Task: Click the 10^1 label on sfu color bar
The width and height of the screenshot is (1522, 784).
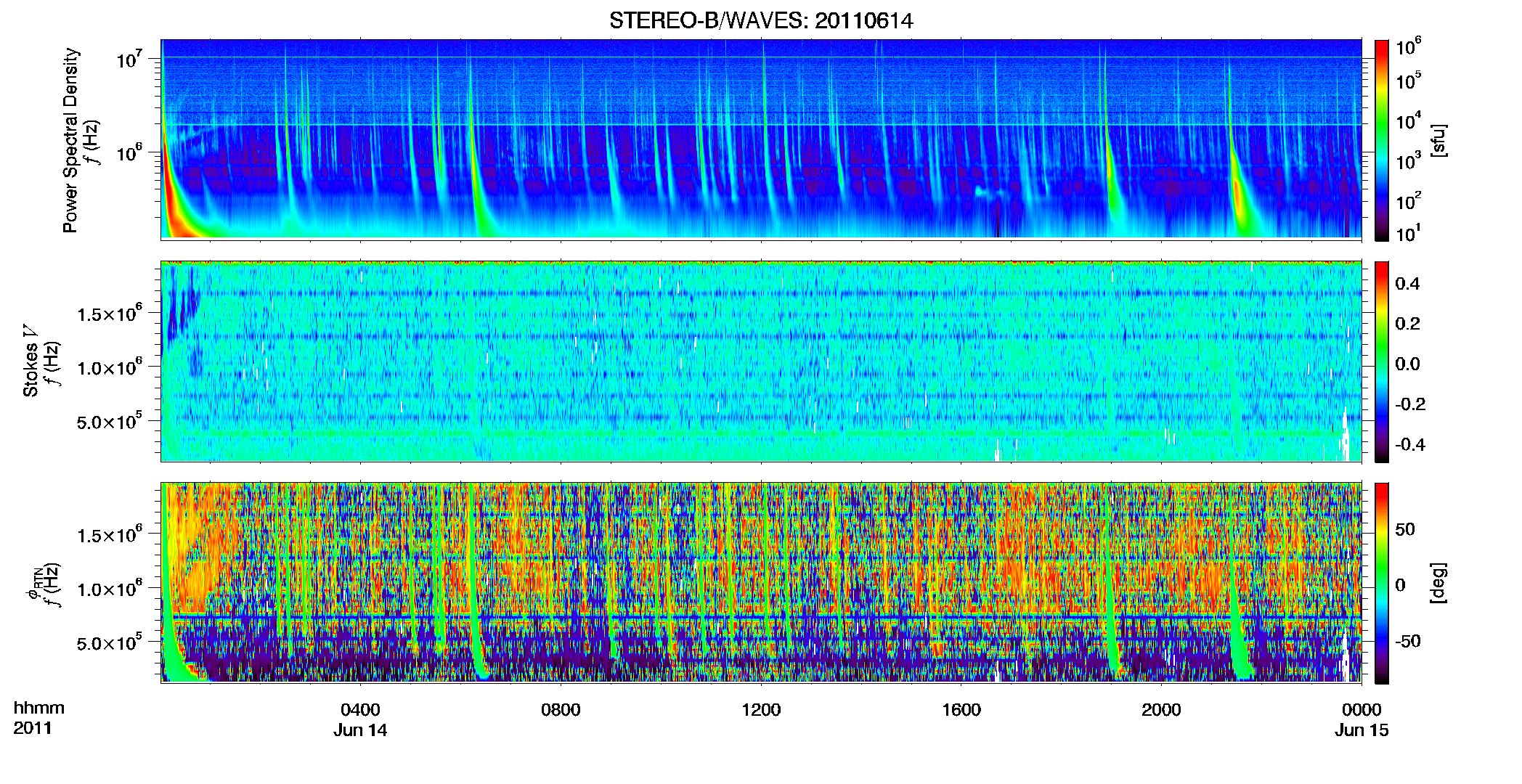Action: [1408, 233]
